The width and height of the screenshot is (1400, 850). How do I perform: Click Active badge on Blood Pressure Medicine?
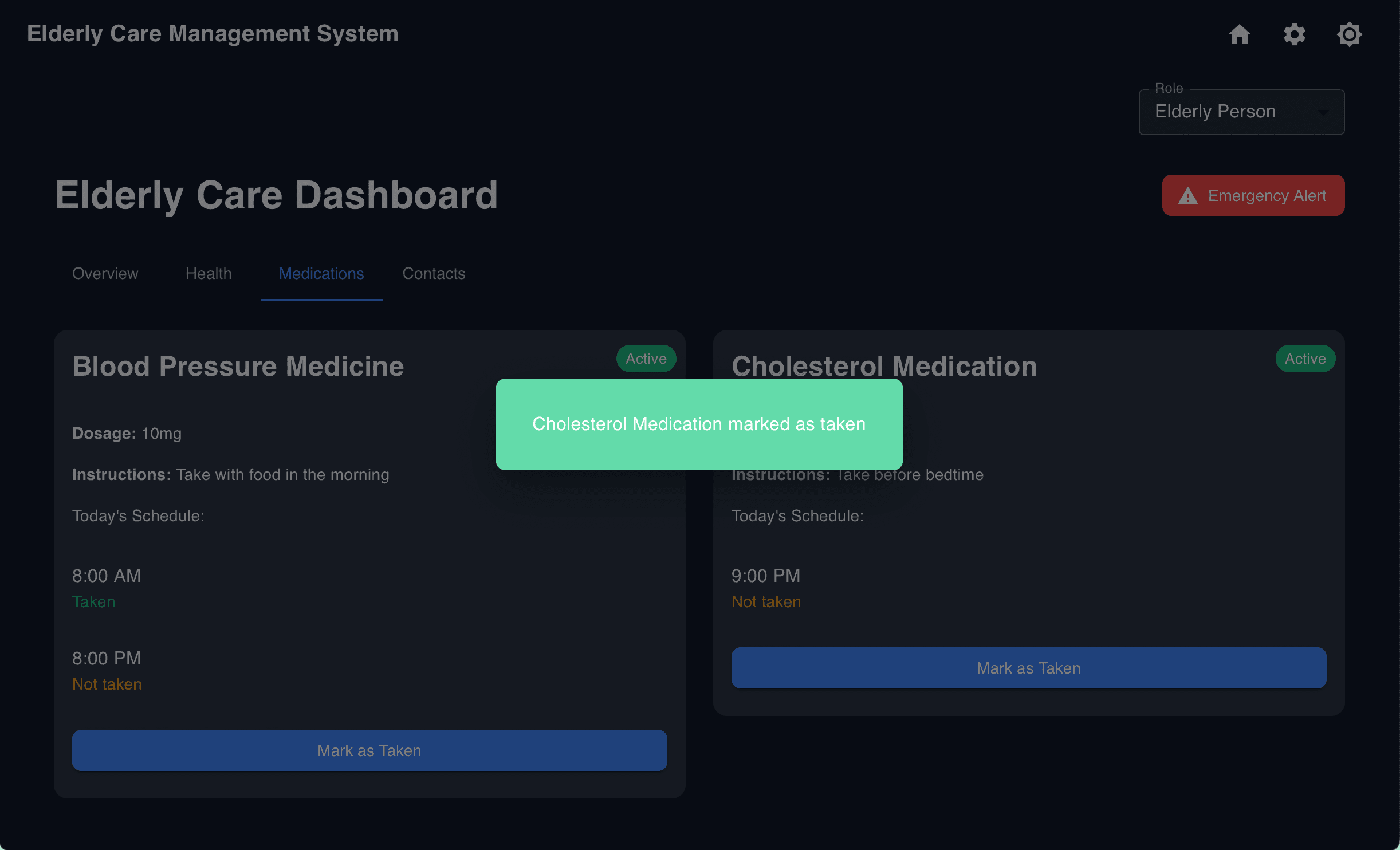646,359
